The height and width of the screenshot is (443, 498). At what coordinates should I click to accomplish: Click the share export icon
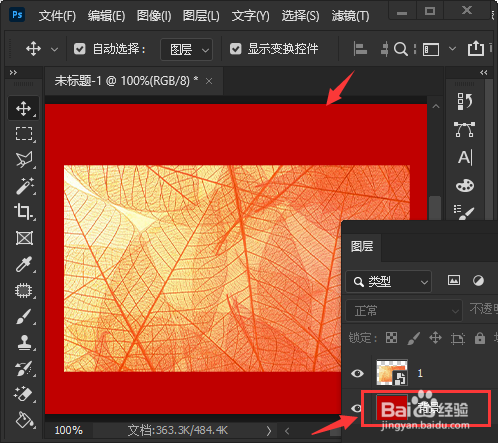tap(476, 48)
